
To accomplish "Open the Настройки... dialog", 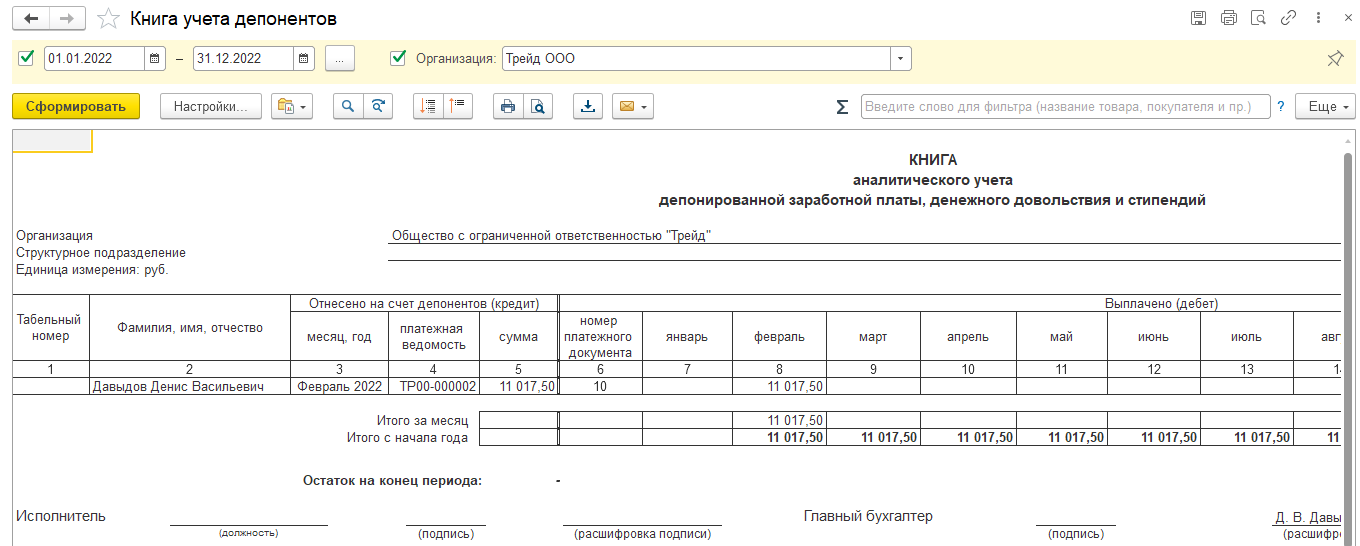I will pos(210,107).
